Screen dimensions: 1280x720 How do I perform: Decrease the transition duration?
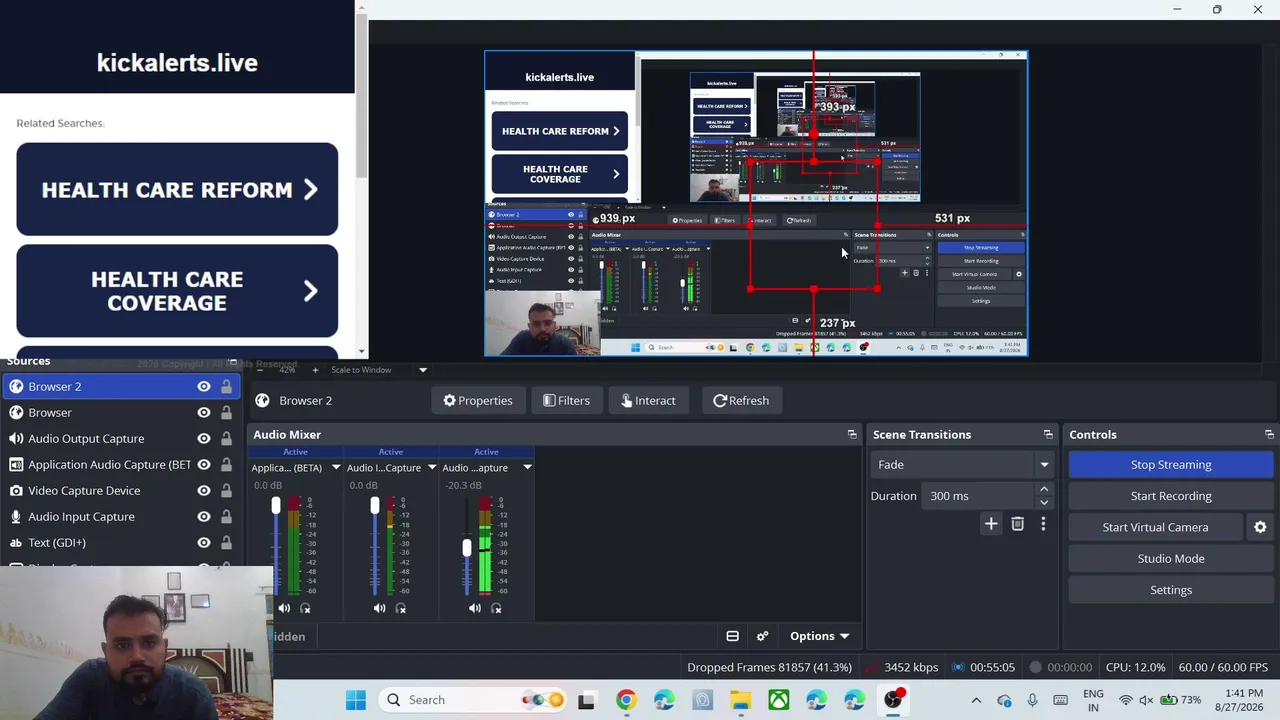click(1044, 502)
